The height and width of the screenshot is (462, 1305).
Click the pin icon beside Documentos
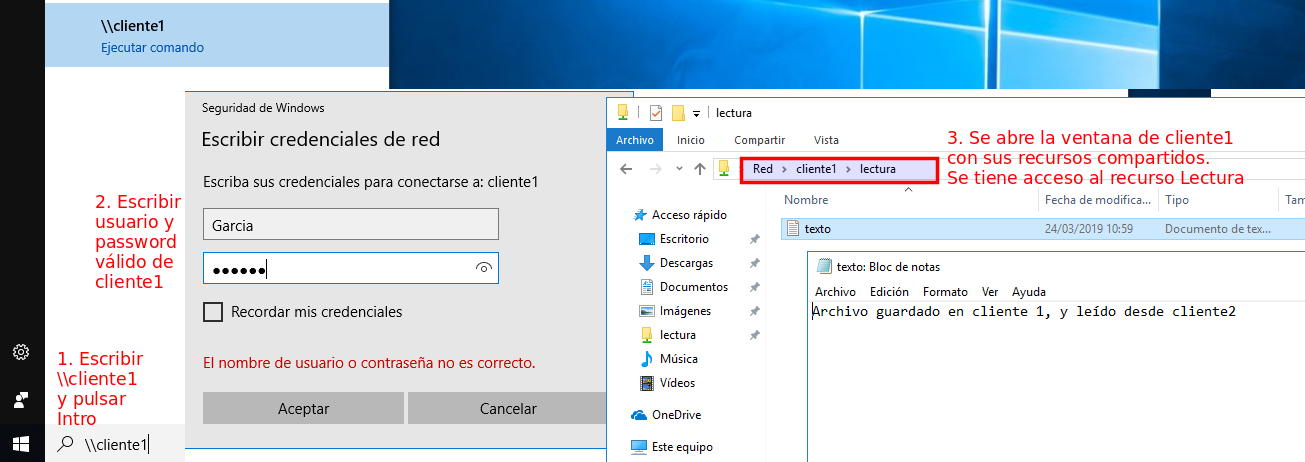754,288
